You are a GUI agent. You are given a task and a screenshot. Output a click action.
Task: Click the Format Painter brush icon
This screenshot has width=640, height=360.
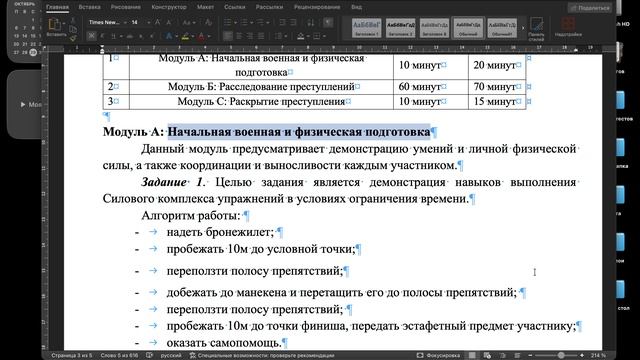coord(73,38)
